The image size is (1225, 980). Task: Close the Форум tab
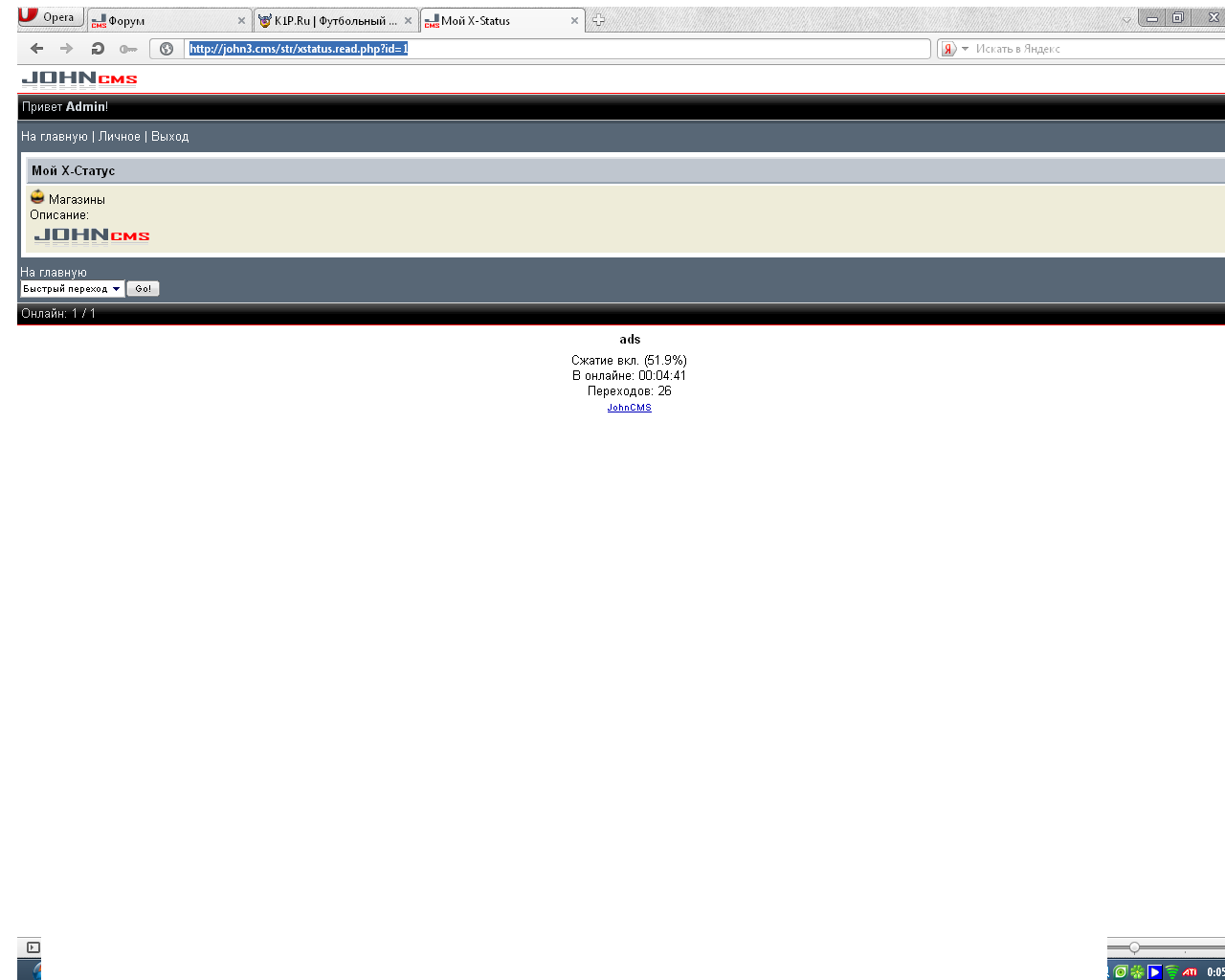(241, 20)
